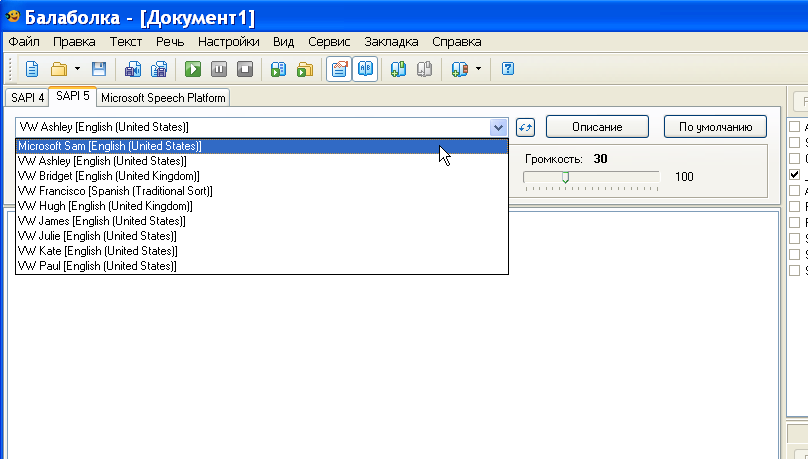Open the Вид menu

coord(283,42)
